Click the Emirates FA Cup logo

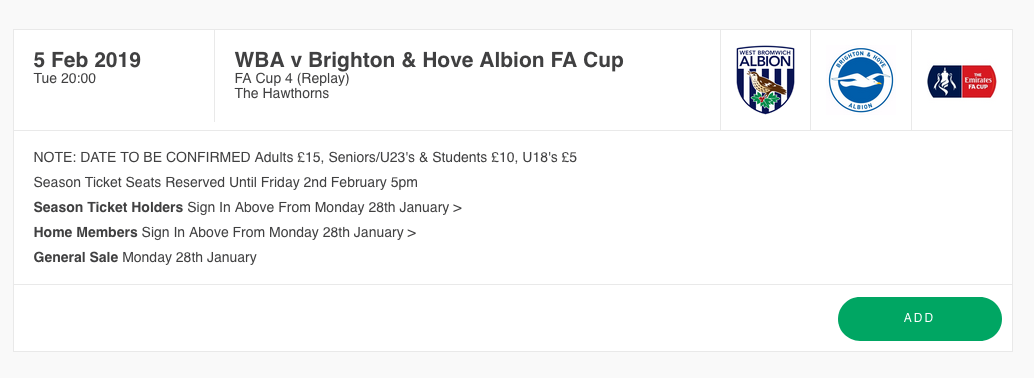click(x=961, y=81)
